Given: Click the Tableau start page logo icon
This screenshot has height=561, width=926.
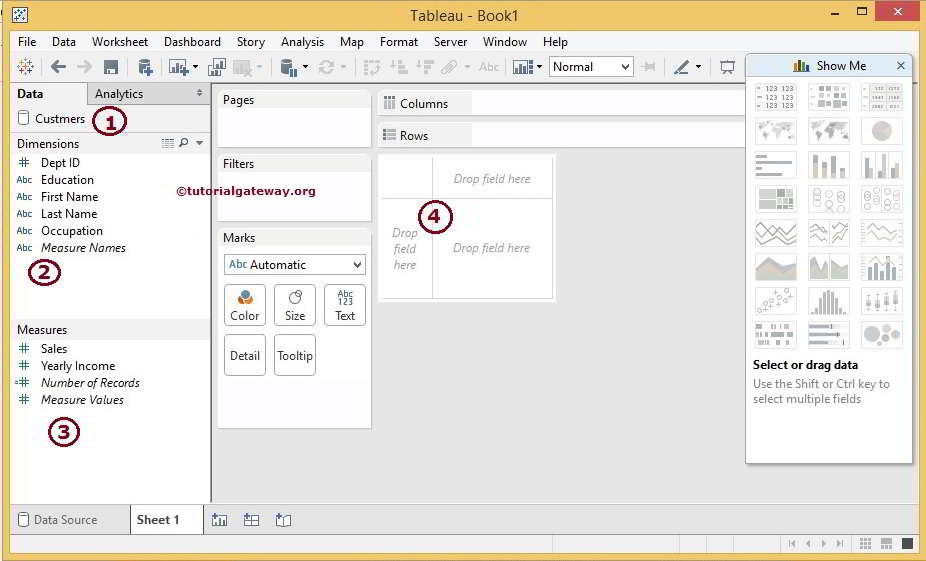Looking at the screenshot, I should point(25,67).
